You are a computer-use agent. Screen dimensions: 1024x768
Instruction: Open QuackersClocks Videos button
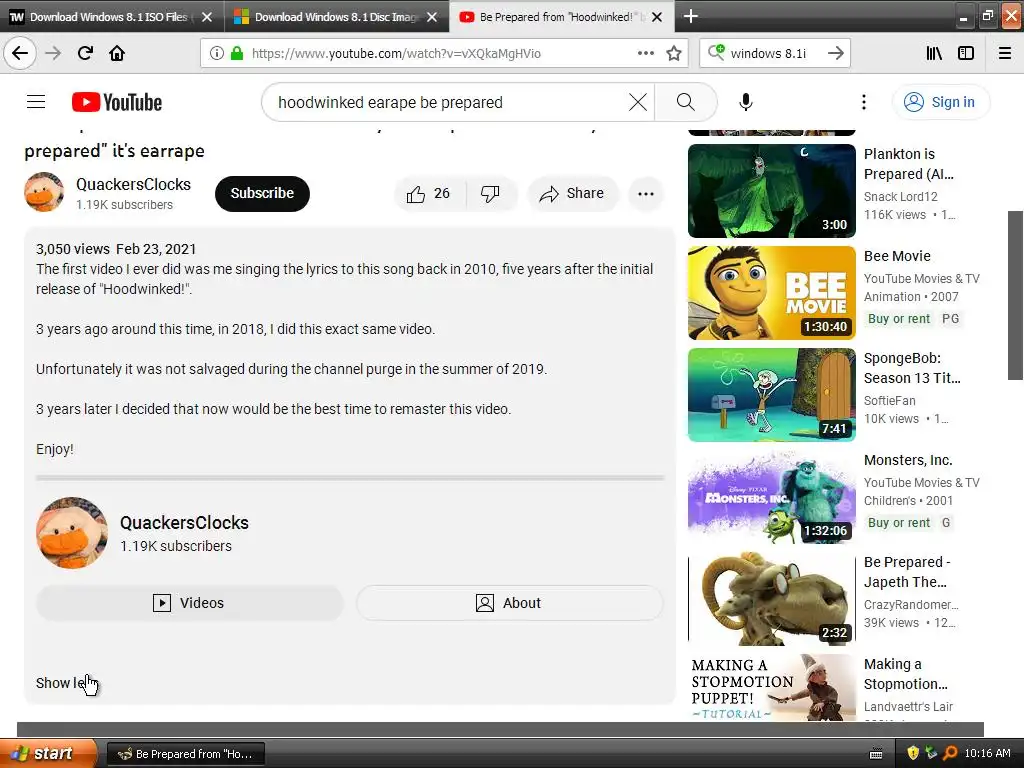pyautogui.click(x=189, y=603)
